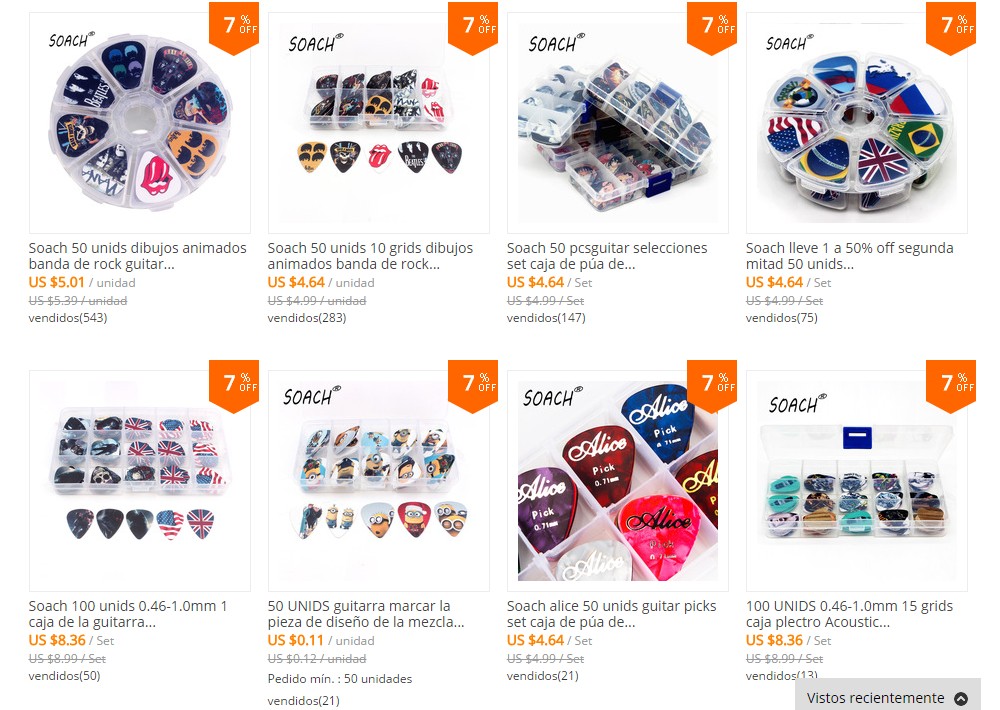Open the Alice picks product image
This screenshot has height=710, width=1000.
(x=617, y=480)
